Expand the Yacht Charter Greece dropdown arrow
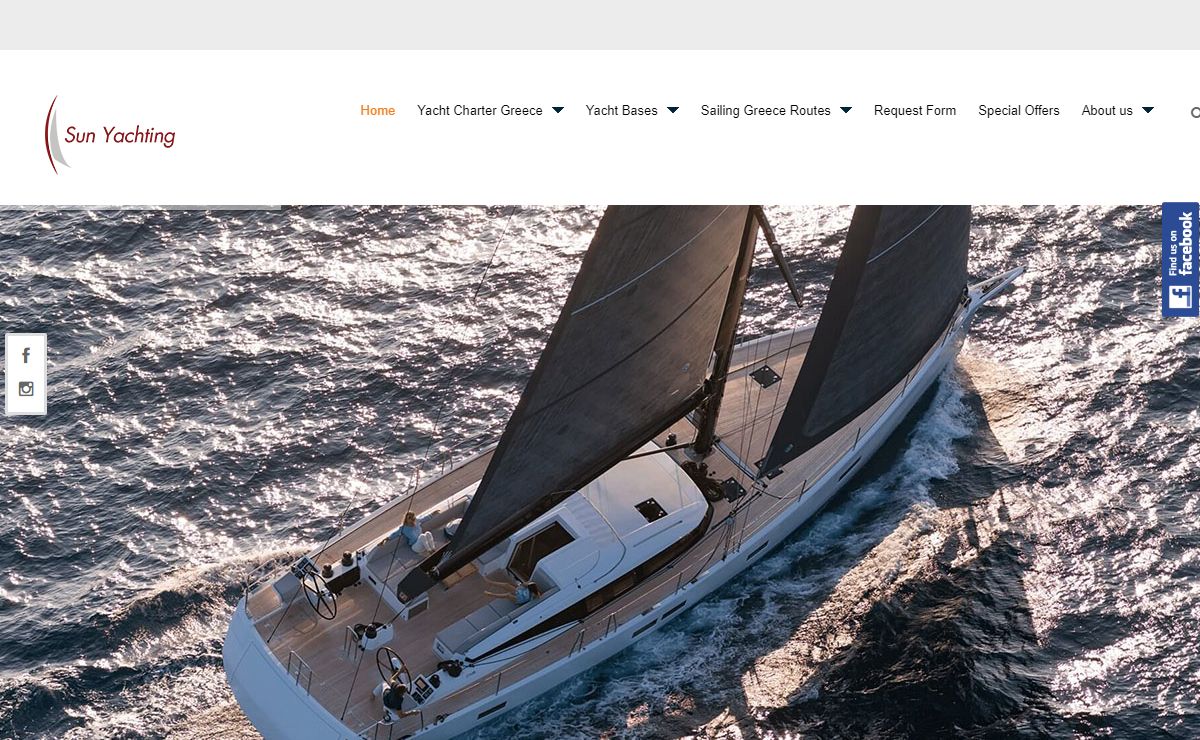 coord(558,110)
